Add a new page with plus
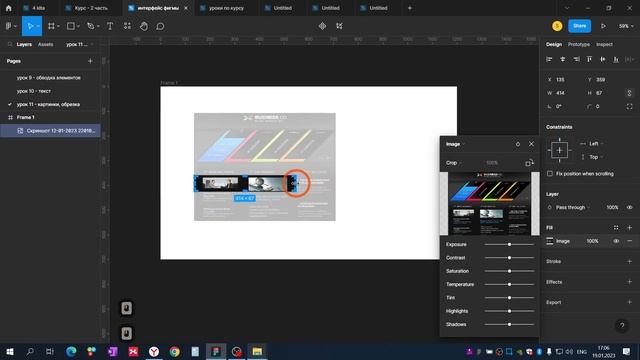 [90, 61]
